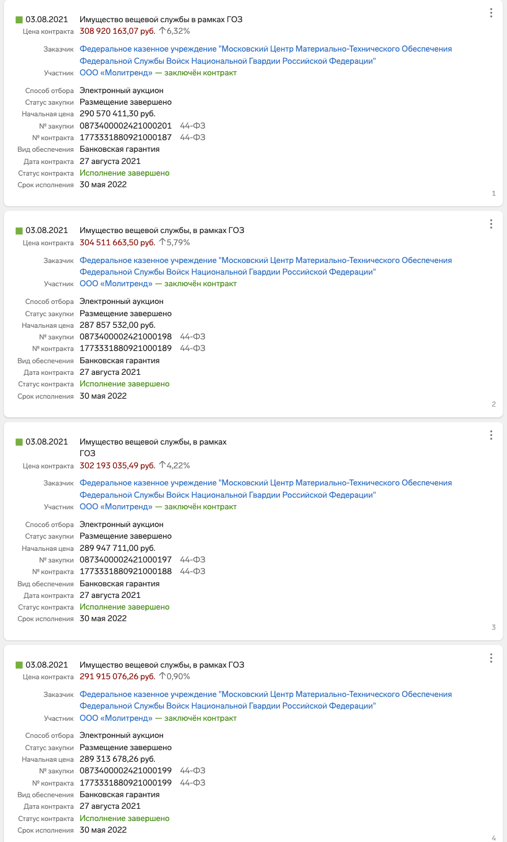Open three-dot menu of first procurement card
507x842 pixels.
(x=491, y=13)
